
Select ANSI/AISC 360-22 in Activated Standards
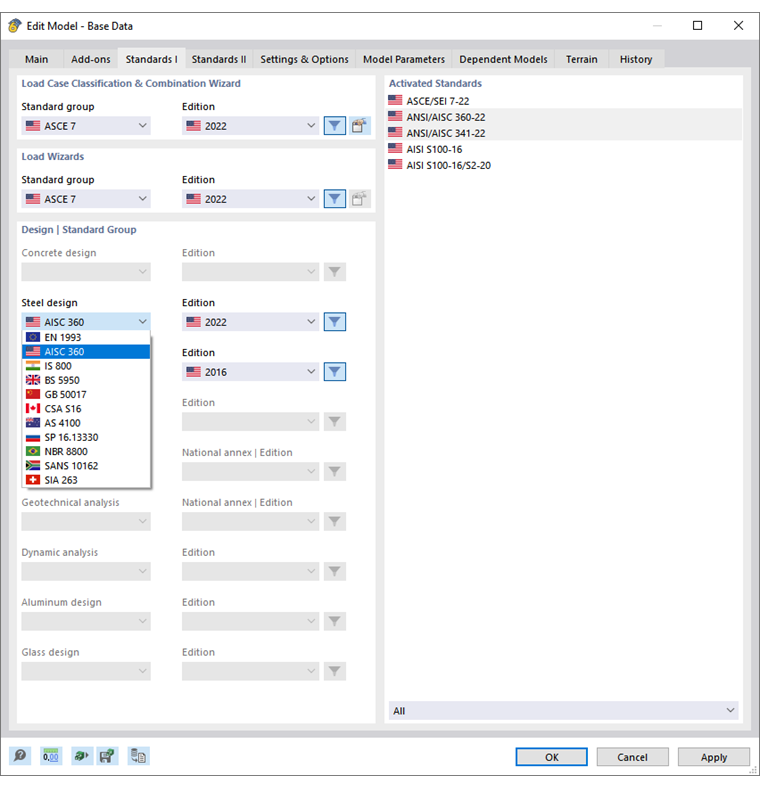pyautogui.click(x=564, y=117)
